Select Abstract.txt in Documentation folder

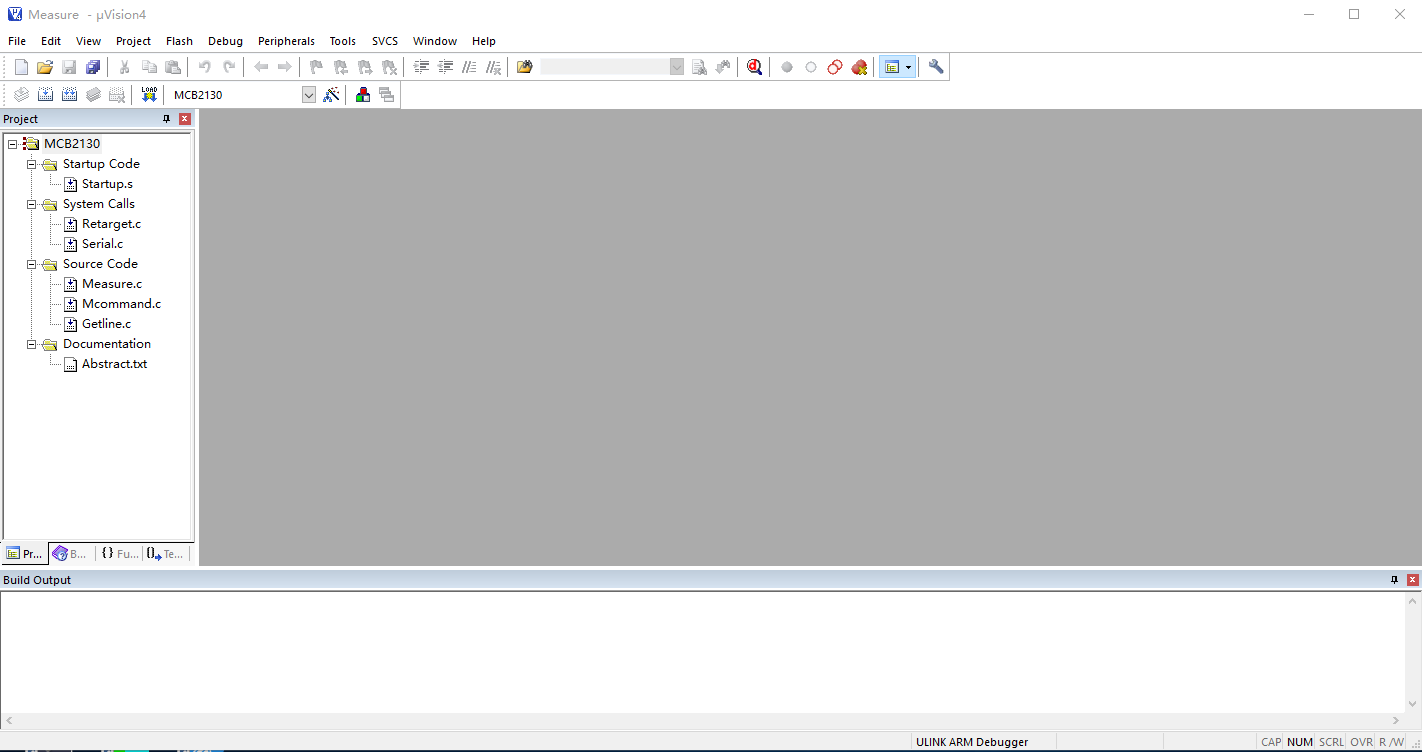[x=114, y=364]
